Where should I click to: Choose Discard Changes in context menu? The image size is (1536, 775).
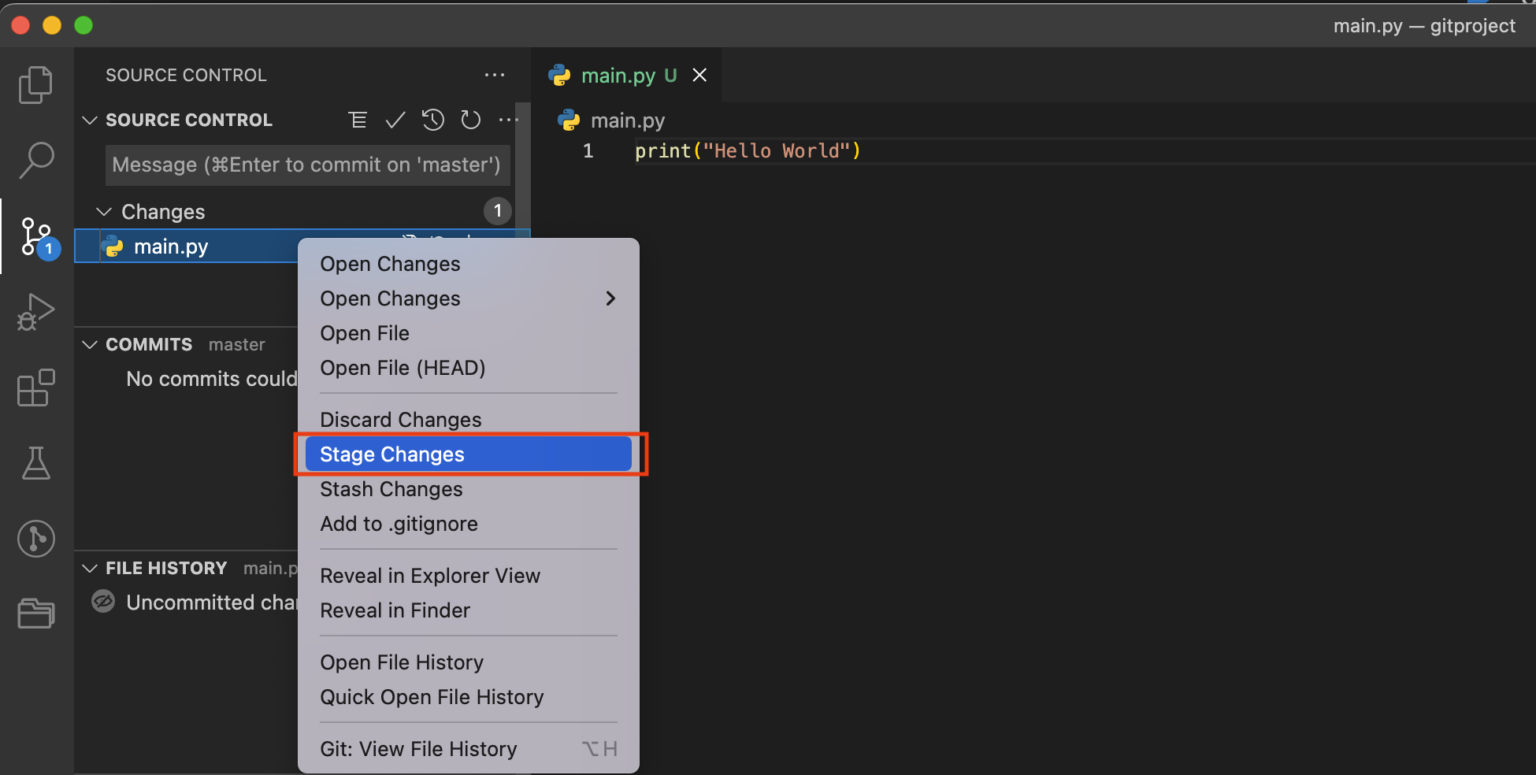pyautogui.click(x=401, y=420)
